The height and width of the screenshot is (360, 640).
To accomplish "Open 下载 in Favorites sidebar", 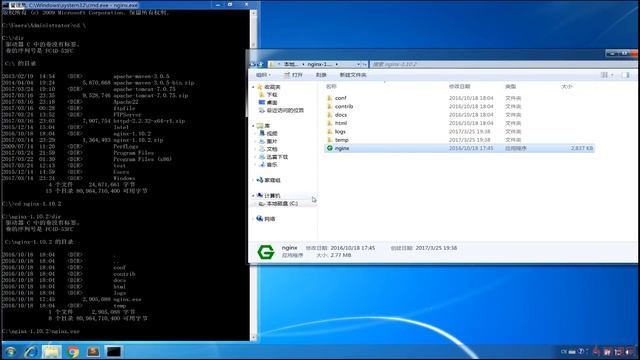I will (x=272, y=95).
